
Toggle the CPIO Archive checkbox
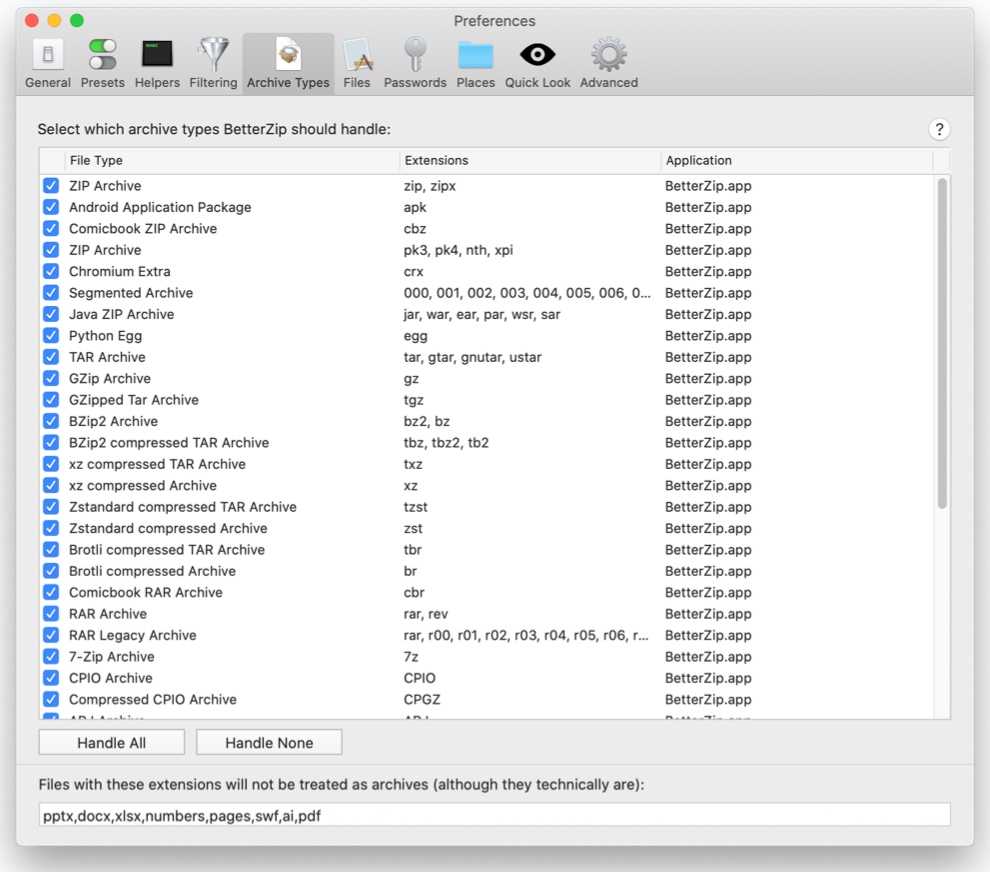tap(51, 678)
